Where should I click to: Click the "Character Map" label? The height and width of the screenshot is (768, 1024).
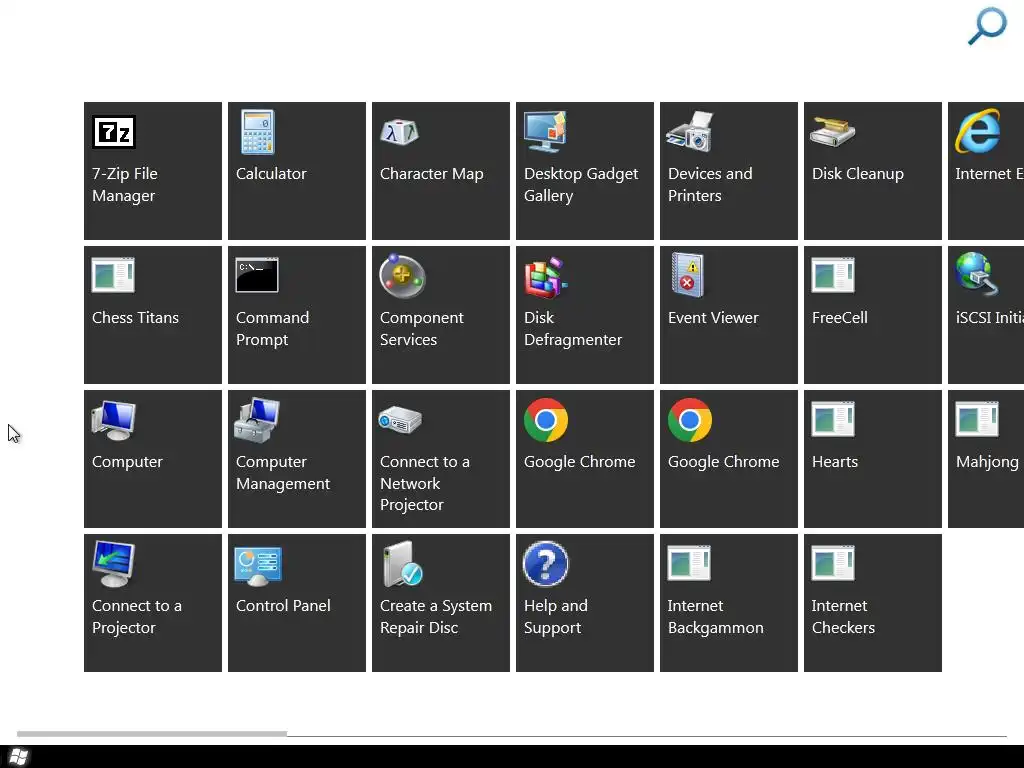[x=432, y=174]
